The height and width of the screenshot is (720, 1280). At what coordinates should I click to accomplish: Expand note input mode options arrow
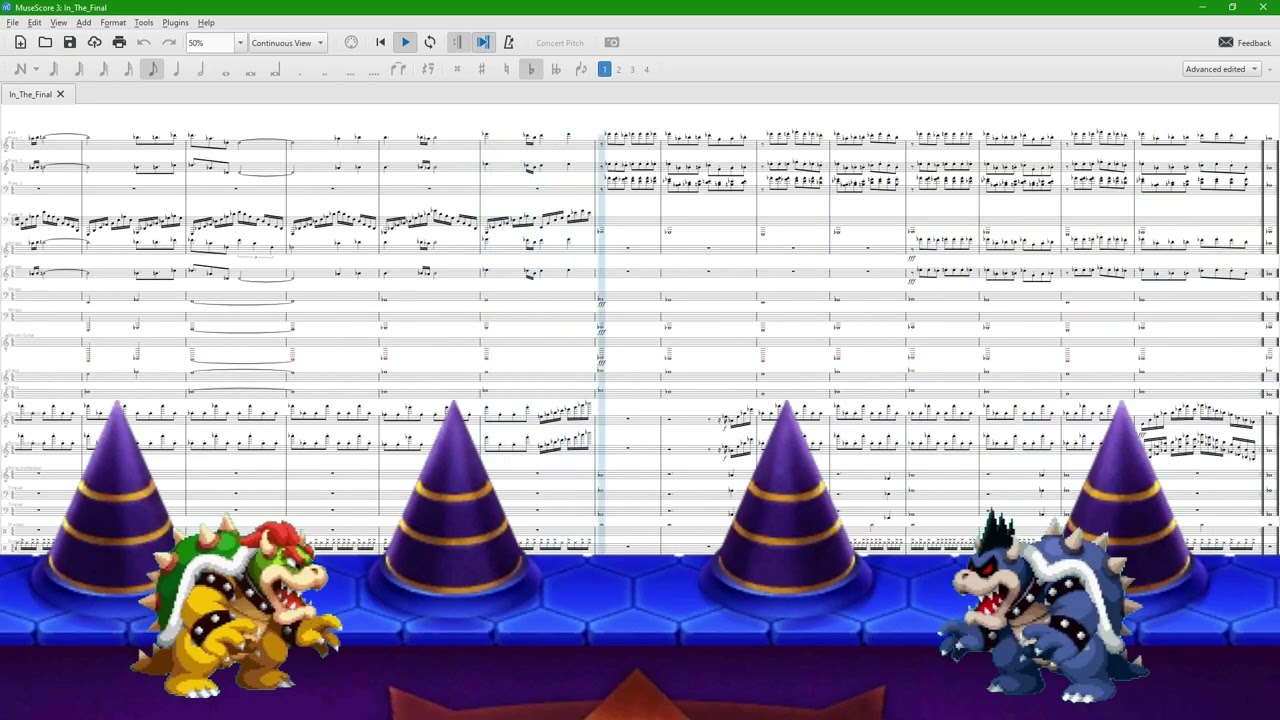pyautogui.click(x=36, y=69)
